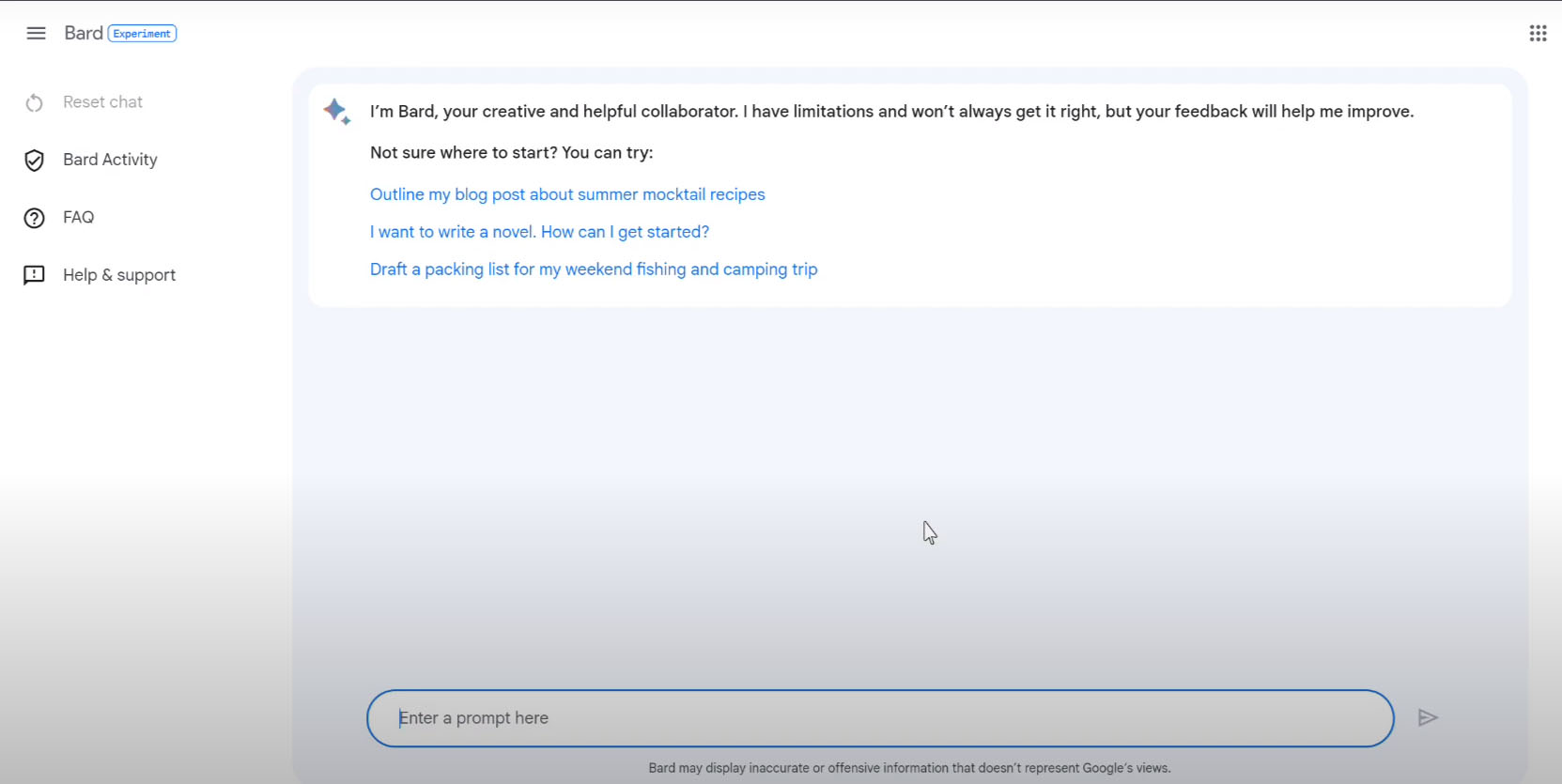Open the Google apps grid
This screenshot has width=1562, height=784.
click(x=1538, y=34)
